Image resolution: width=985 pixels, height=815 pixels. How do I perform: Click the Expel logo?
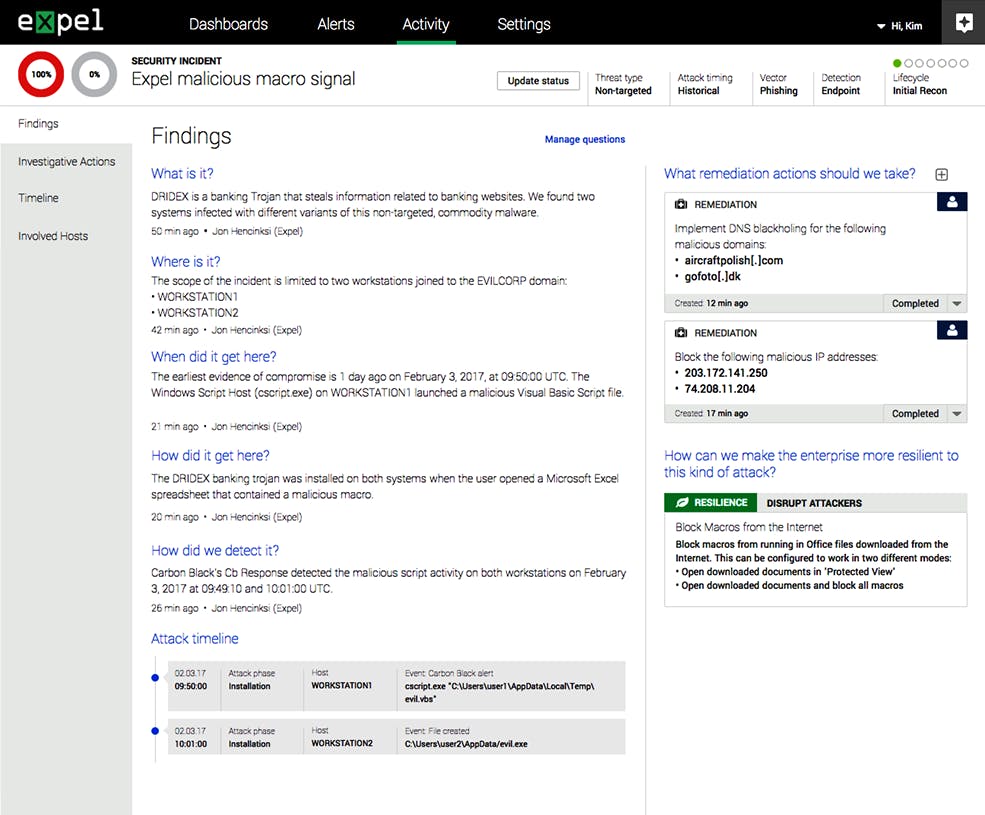pos(60,21)
